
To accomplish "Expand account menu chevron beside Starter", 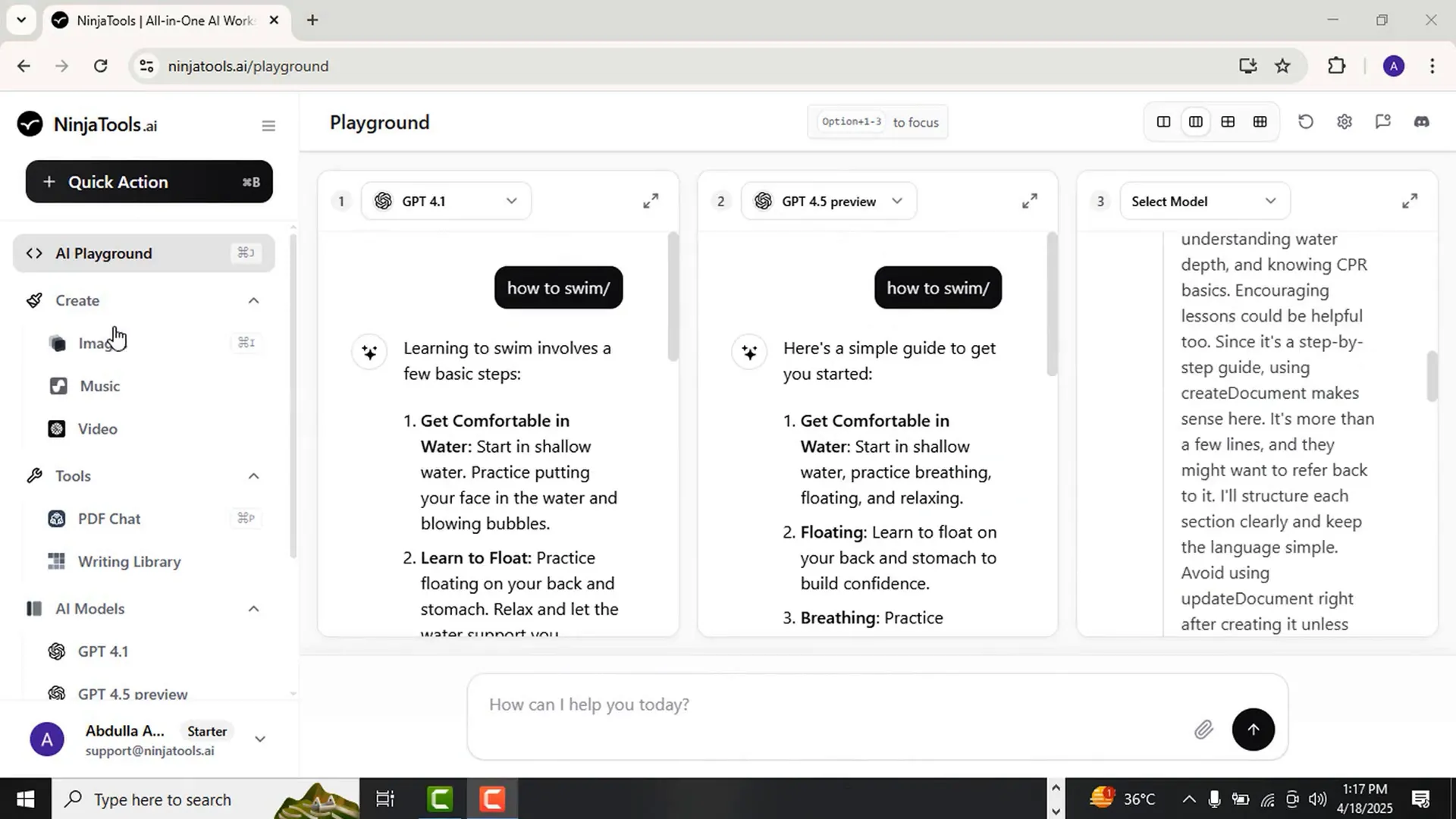I will click(x=260, y=739).
